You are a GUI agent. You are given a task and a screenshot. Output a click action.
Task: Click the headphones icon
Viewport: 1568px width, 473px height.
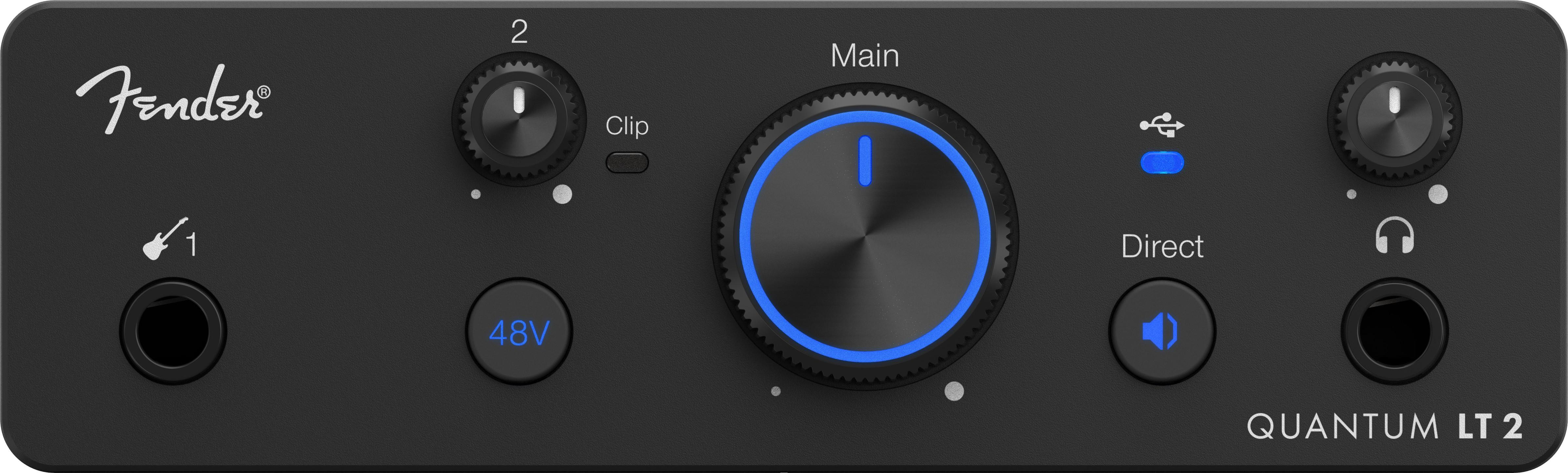click(1394, 234)
